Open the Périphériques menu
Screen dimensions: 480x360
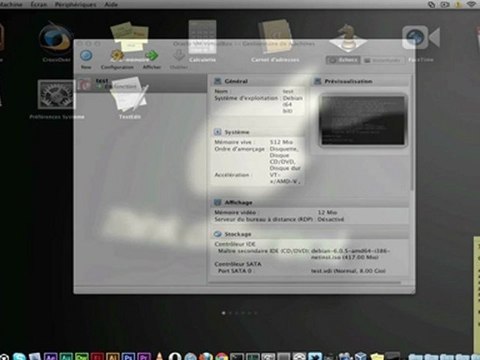click(76, 4)
